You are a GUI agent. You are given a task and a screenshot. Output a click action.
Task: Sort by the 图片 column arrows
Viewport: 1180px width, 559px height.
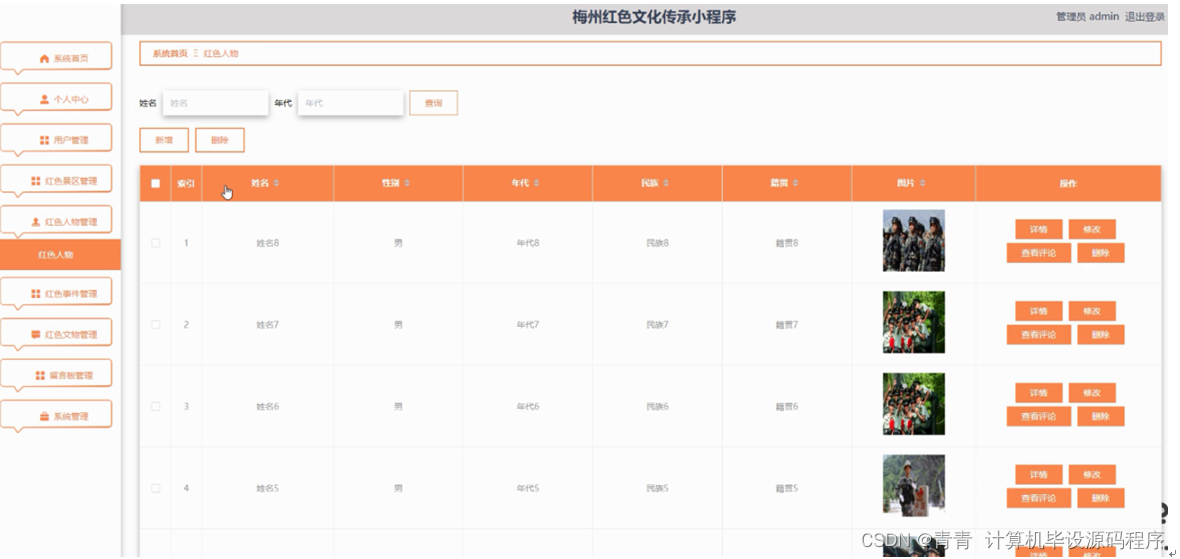pos(923,184)
